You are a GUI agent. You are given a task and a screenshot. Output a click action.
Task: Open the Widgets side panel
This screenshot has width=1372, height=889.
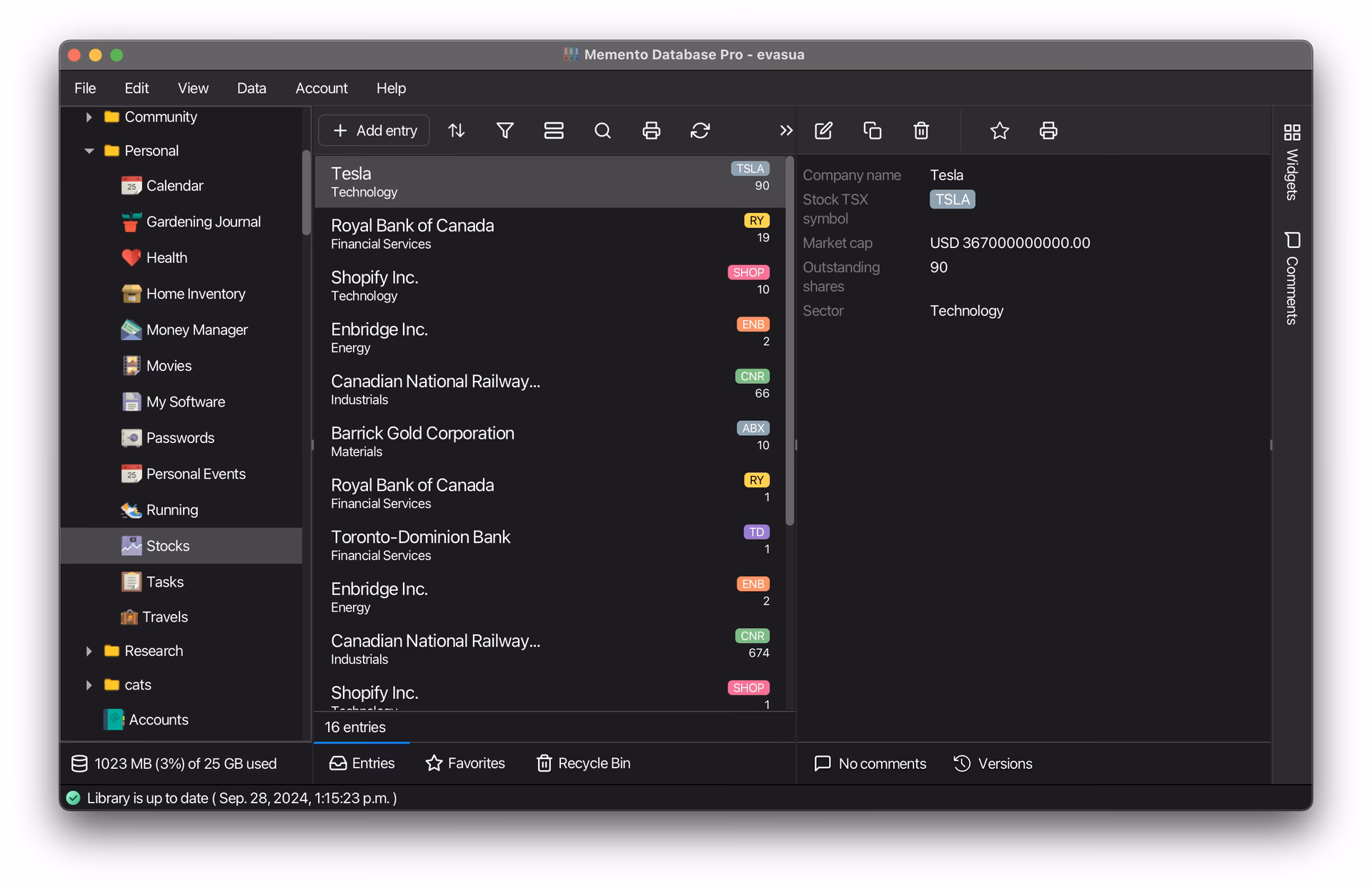pos(1292,162)
